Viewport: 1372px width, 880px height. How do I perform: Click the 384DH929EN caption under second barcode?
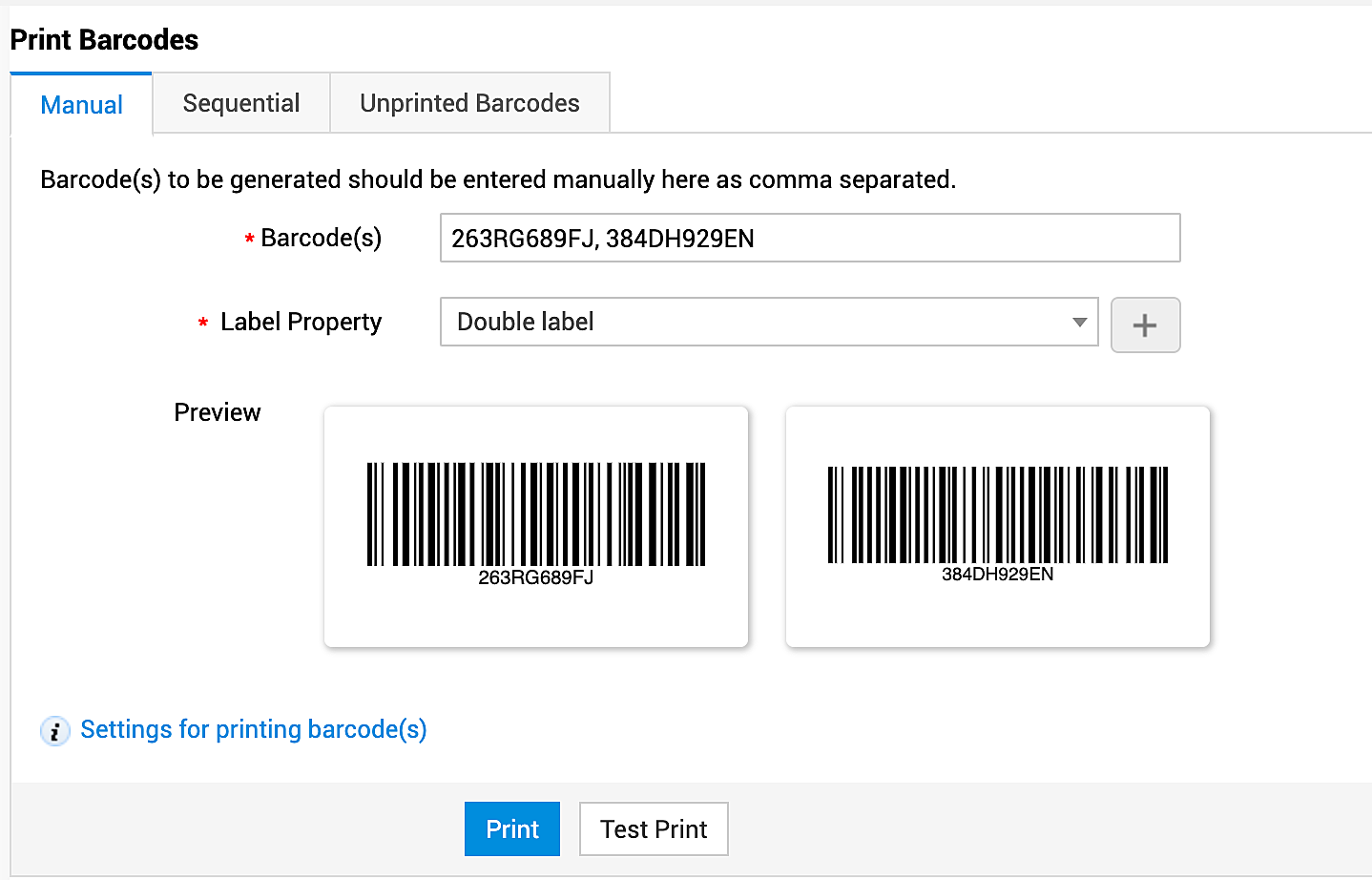pos(997,575)
